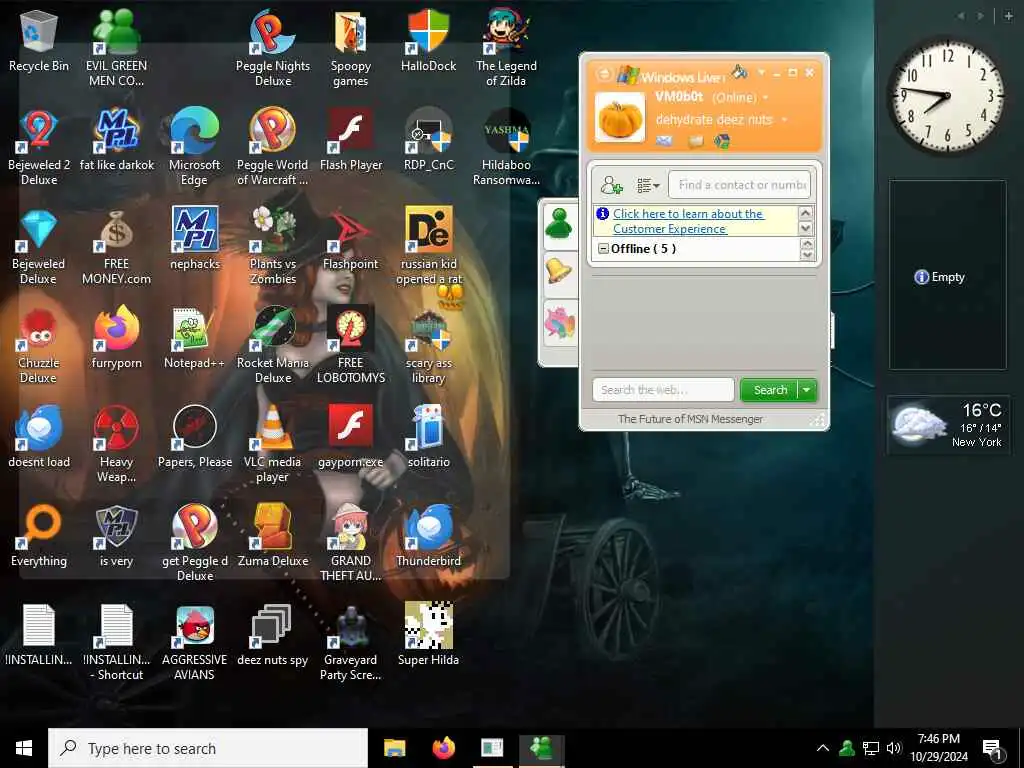Screen dimensions: 1024x768
Task: Open the Recycle Bin desktop icon
Action: click(39, 40)
